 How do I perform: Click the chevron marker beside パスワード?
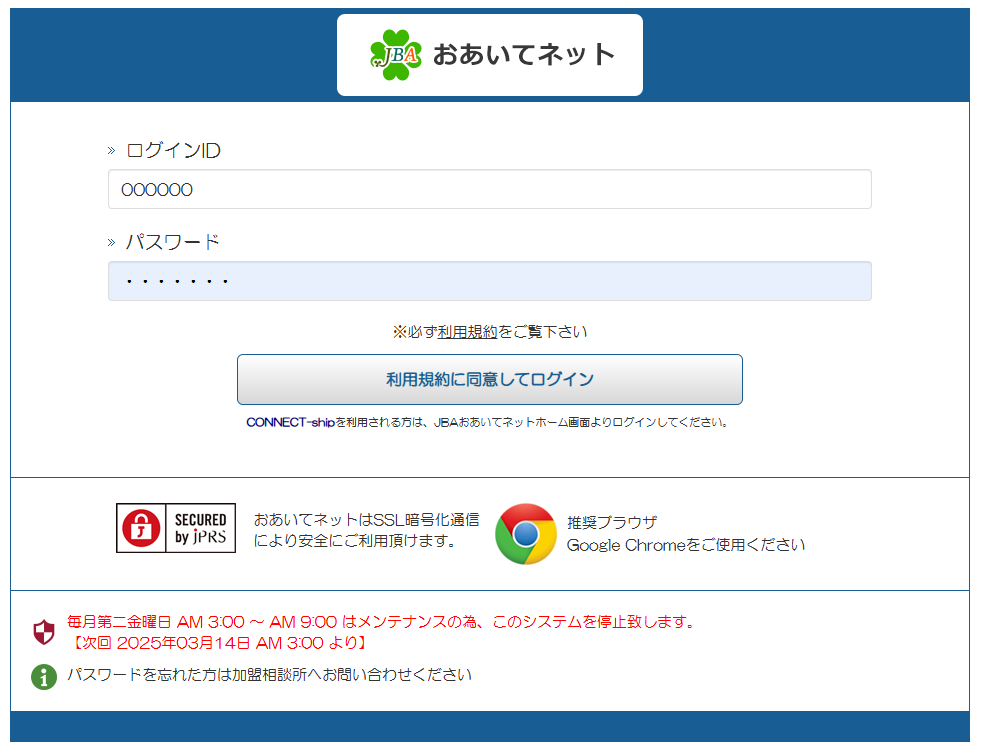pos(112,243)
